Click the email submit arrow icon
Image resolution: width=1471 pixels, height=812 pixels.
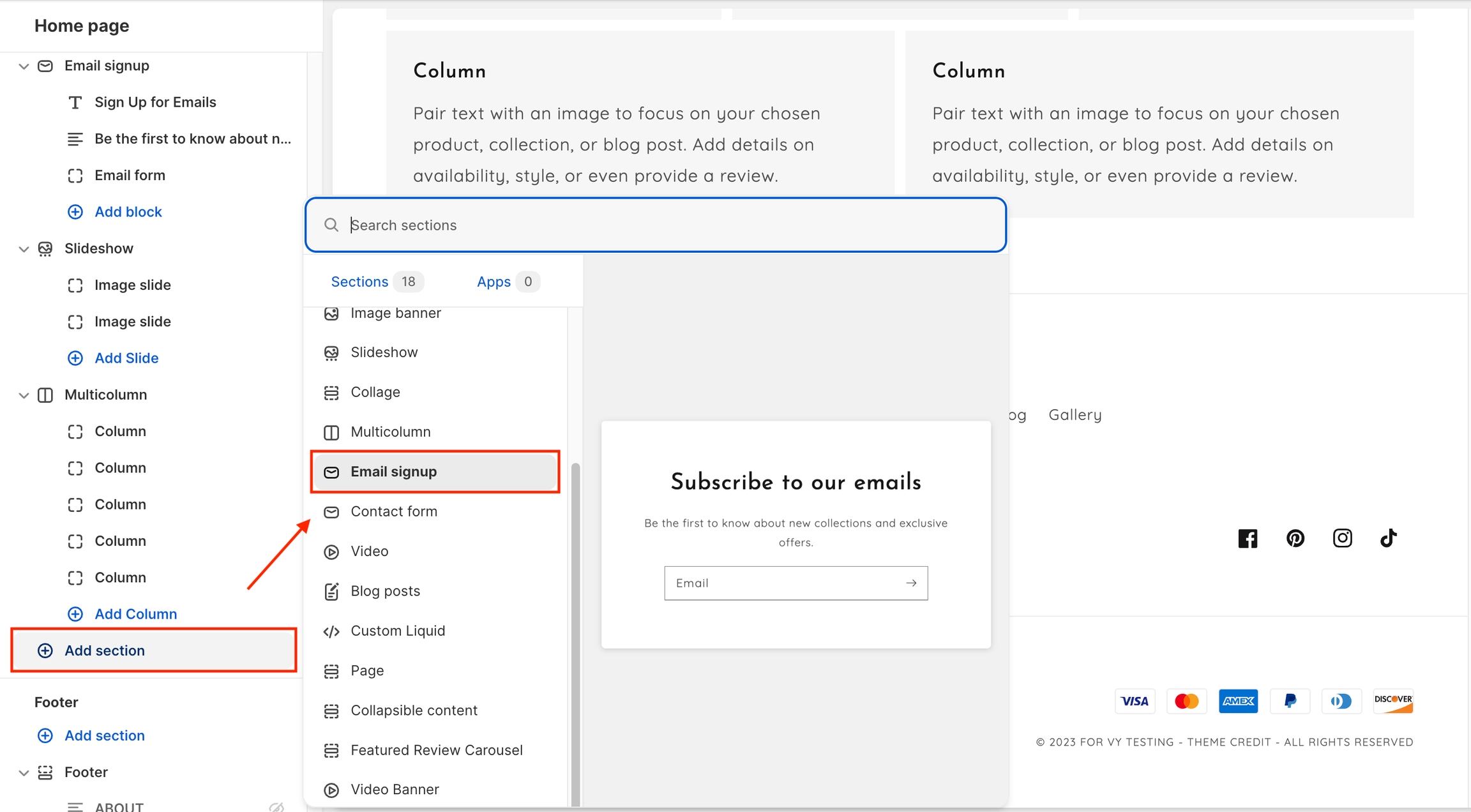(911, 583)
